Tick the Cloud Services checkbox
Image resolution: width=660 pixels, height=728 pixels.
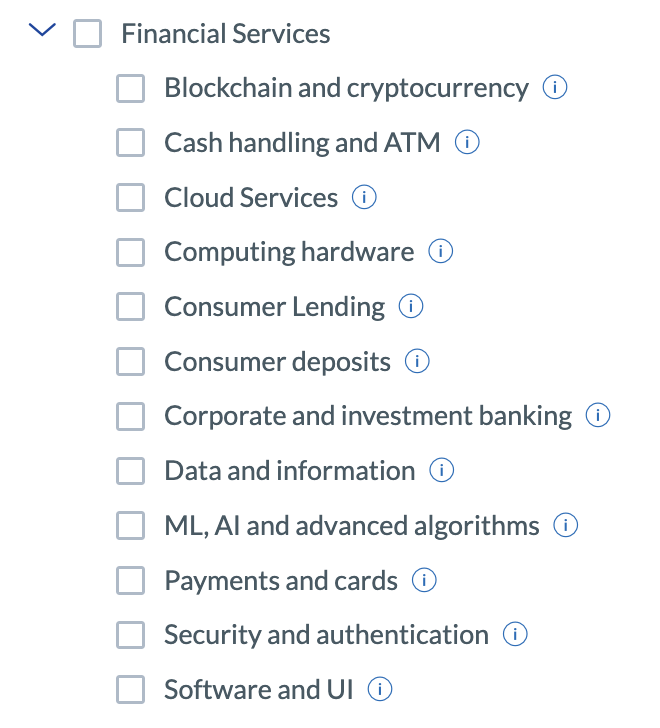coord(131,198)
